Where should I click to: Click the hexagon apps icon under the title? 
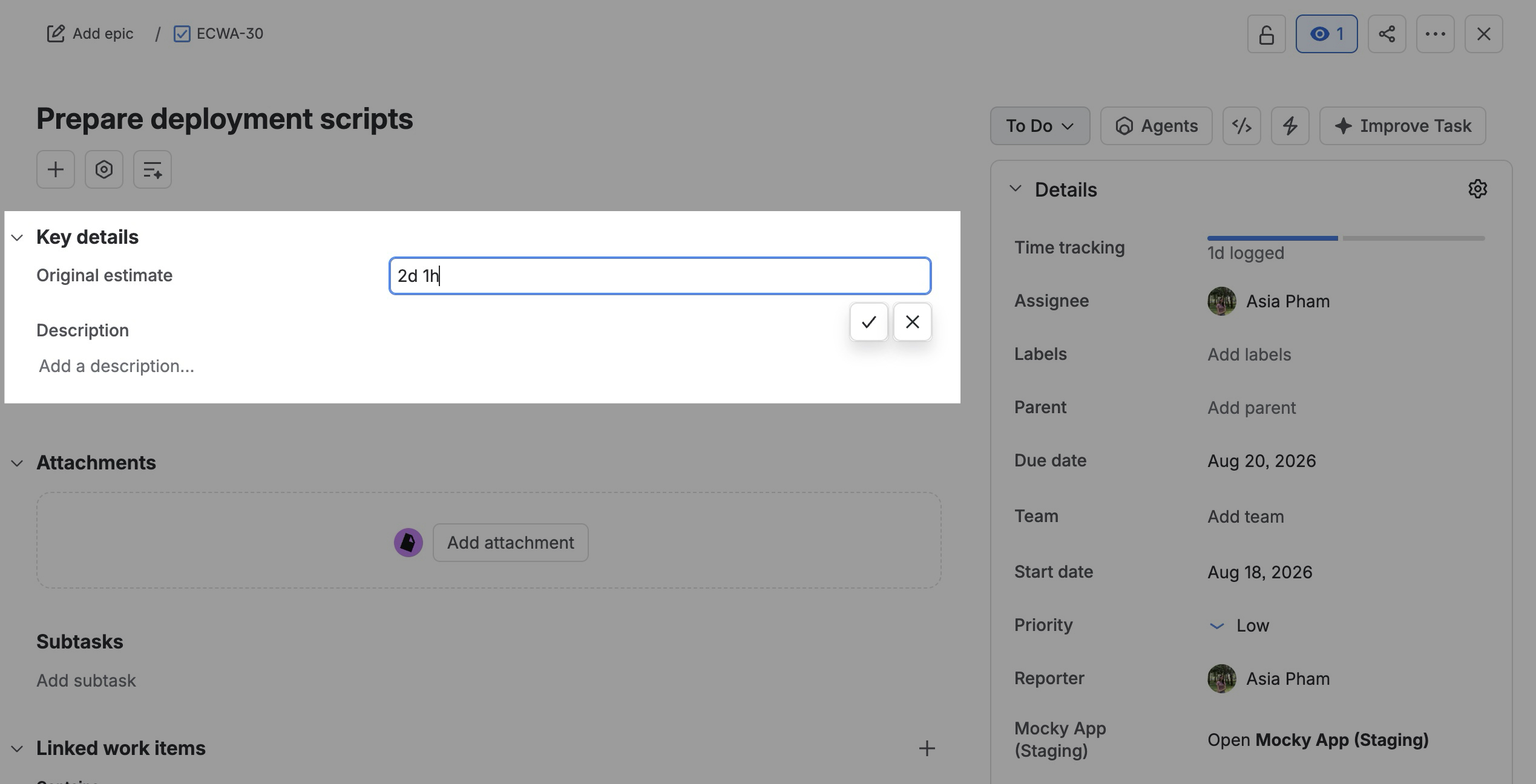[104, 169]
